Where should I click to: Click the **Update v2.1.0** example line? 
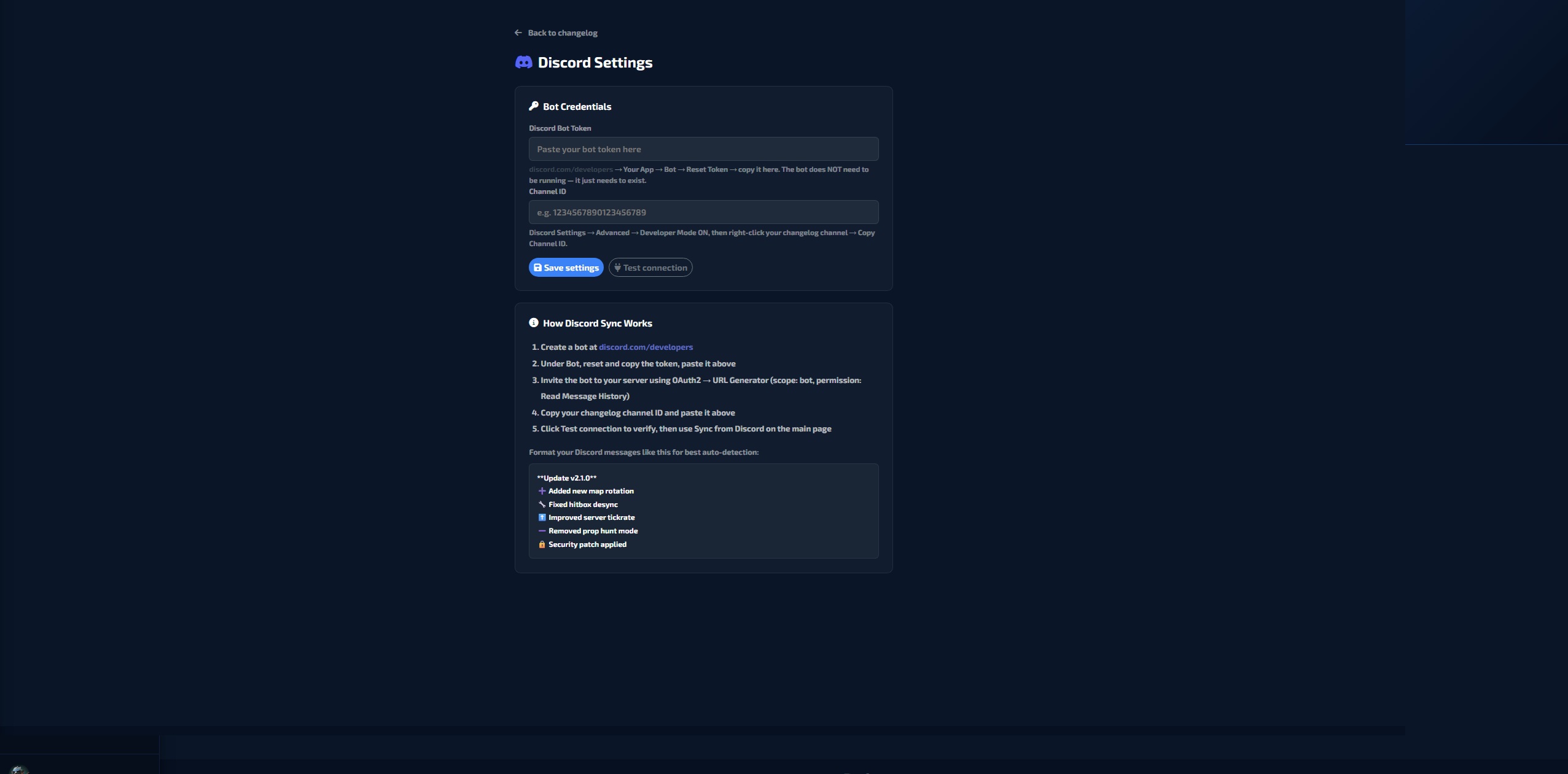click(x=566, y=478)
